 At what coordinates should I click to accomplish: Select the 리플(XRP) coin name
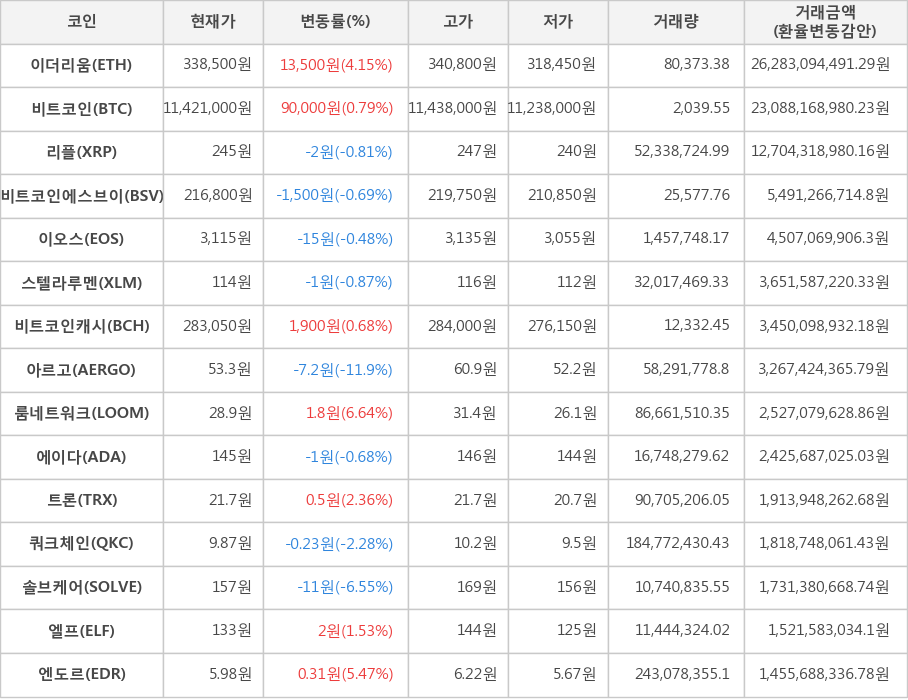pyautogui.click(x=82, y=152)
